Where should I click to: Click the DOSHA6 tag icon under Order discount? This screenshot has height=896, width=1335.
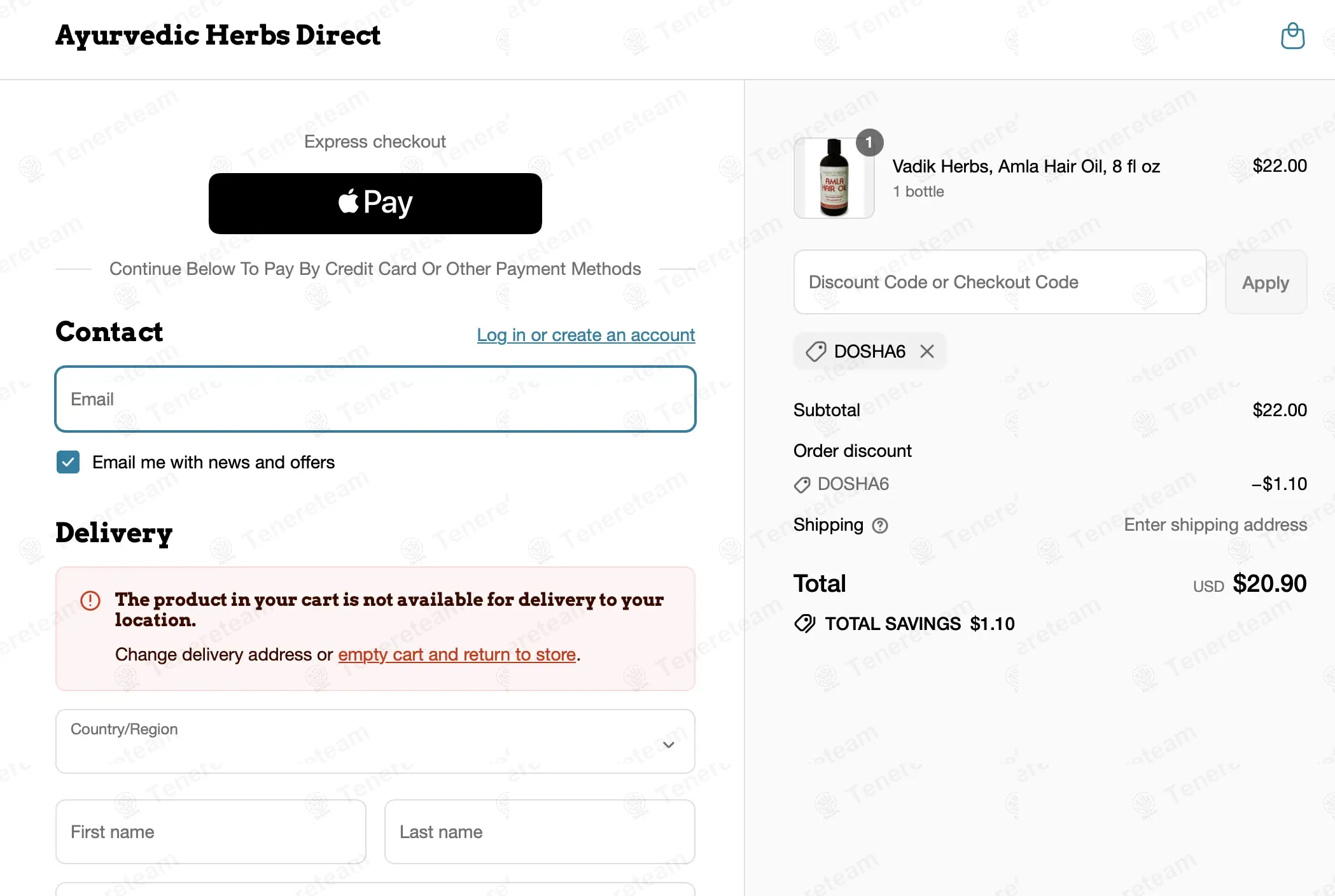click(x=802, y=485)
